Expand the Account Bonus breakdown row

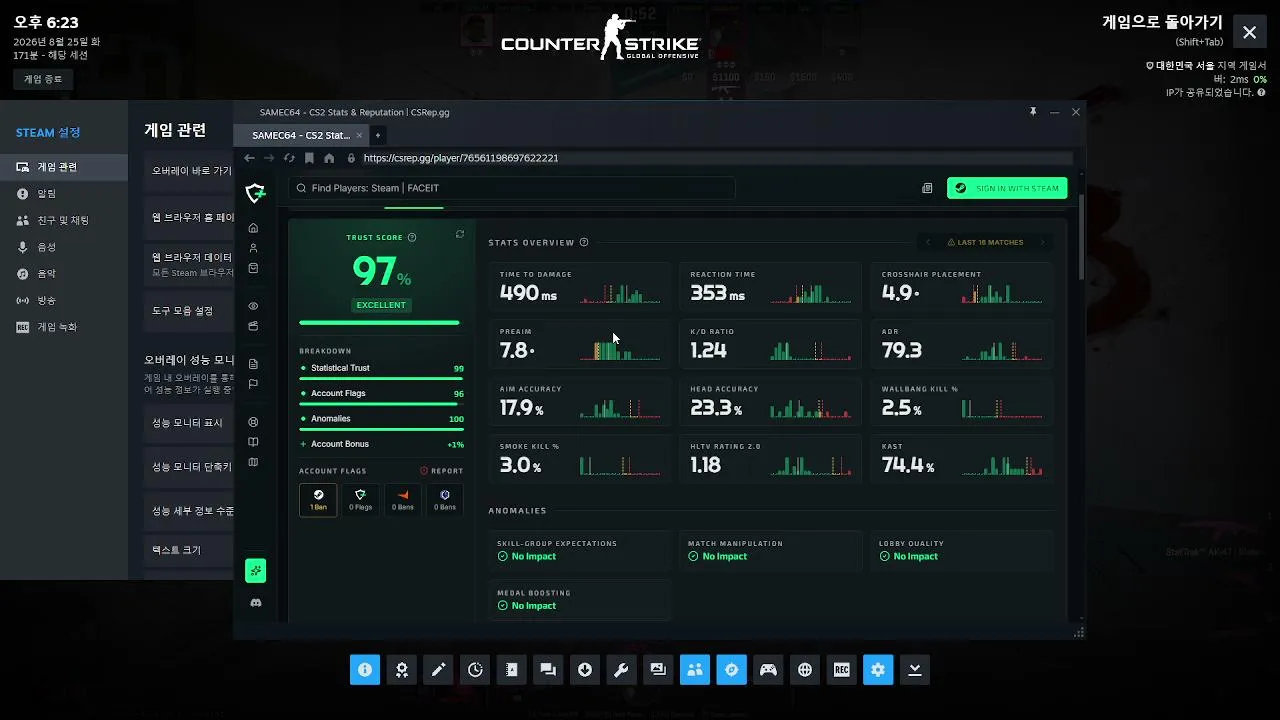tap(381, 444)
